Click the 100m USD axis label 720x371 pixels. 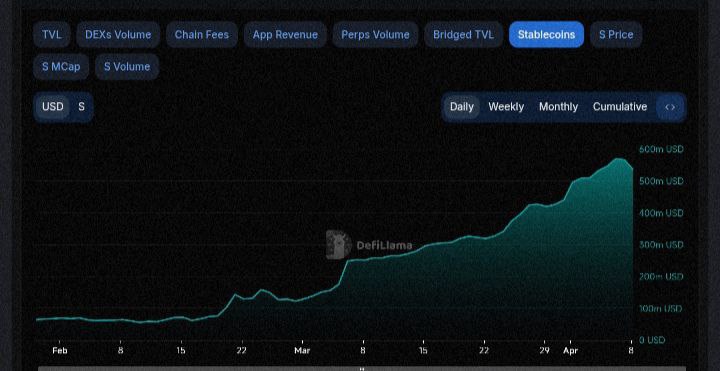661,309
